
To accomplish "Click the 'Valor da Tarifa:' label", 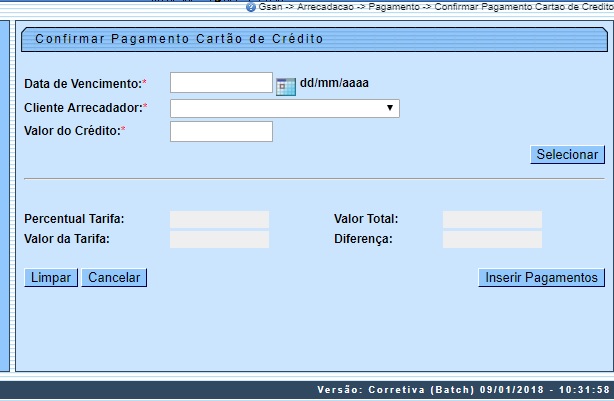I will pos(67,238).
